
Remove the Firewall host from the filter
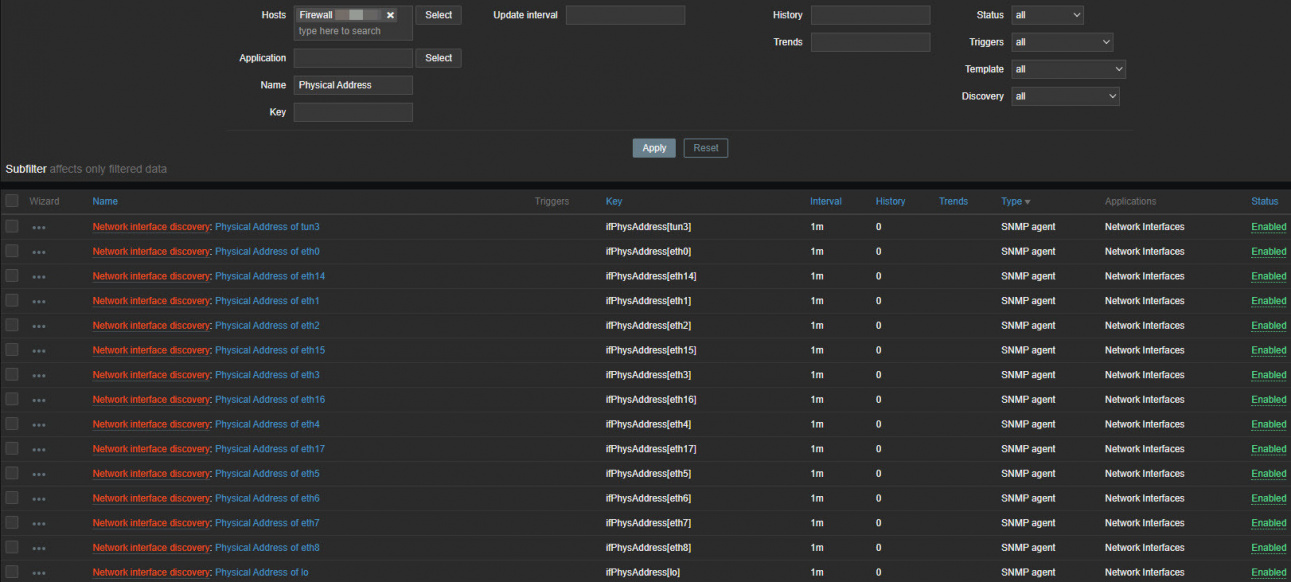pos(390,14)
